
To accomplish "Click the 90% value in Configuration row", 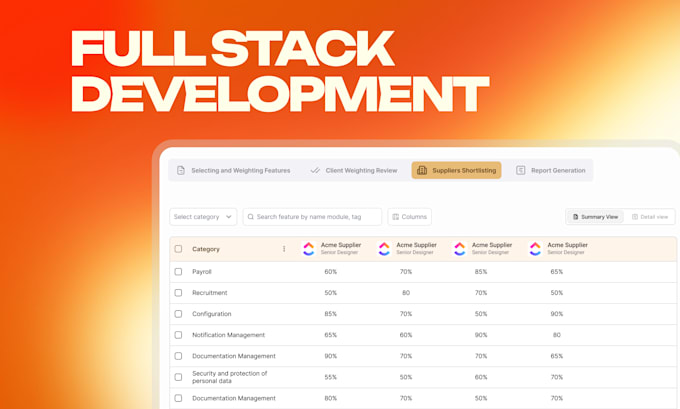I will coord(557,314).
